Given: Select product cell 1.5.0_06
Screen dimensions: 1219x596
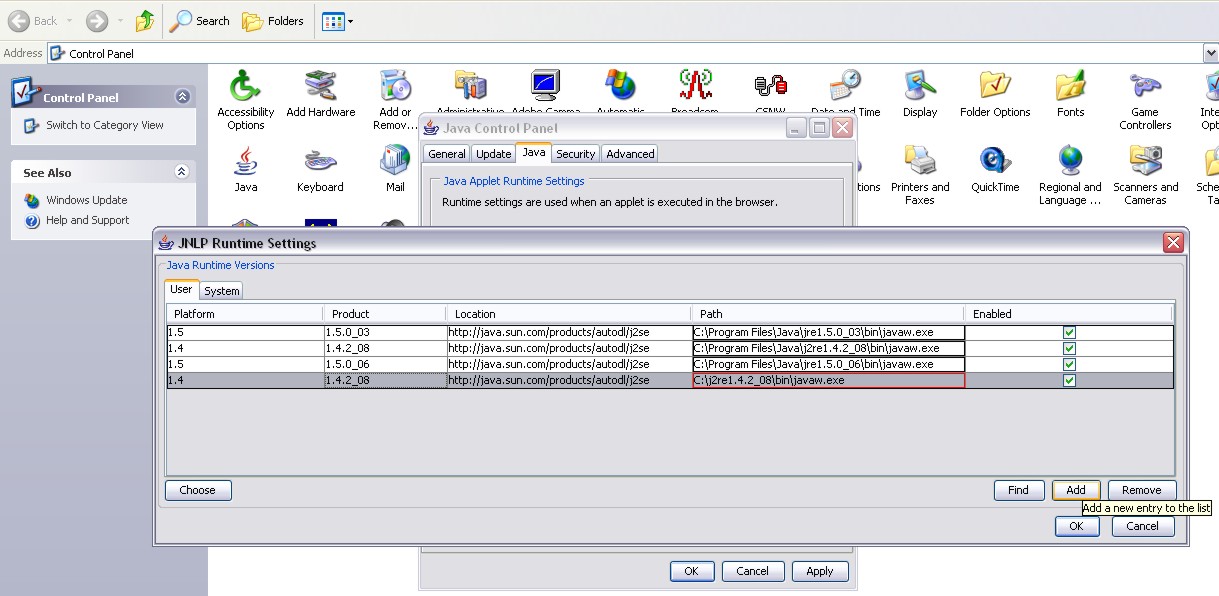Looking at the screenshot, I should pyautogui.click(x=385, y=364).
